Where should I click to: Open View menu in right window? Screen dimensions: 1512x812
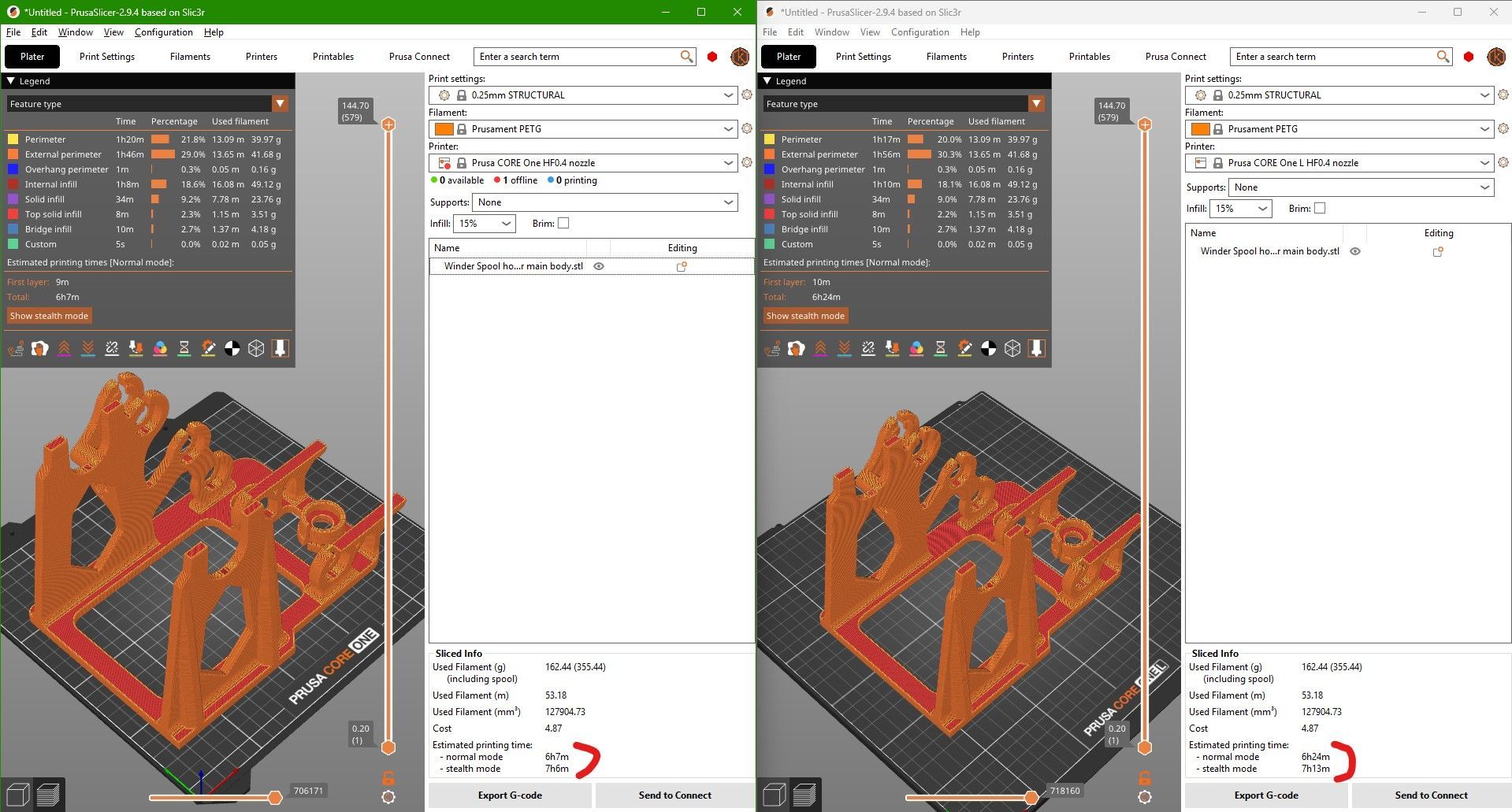coord(870,32)
